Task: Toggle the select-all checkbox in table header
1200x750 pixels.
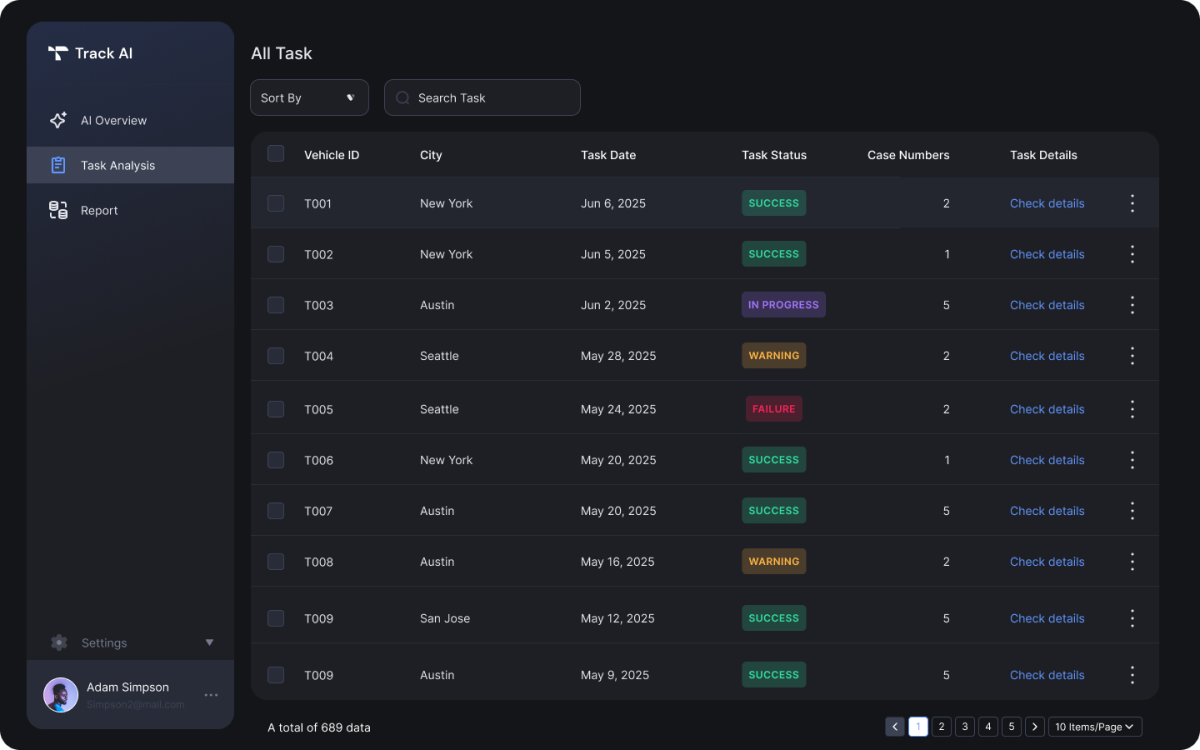Action: coord(276,154)
